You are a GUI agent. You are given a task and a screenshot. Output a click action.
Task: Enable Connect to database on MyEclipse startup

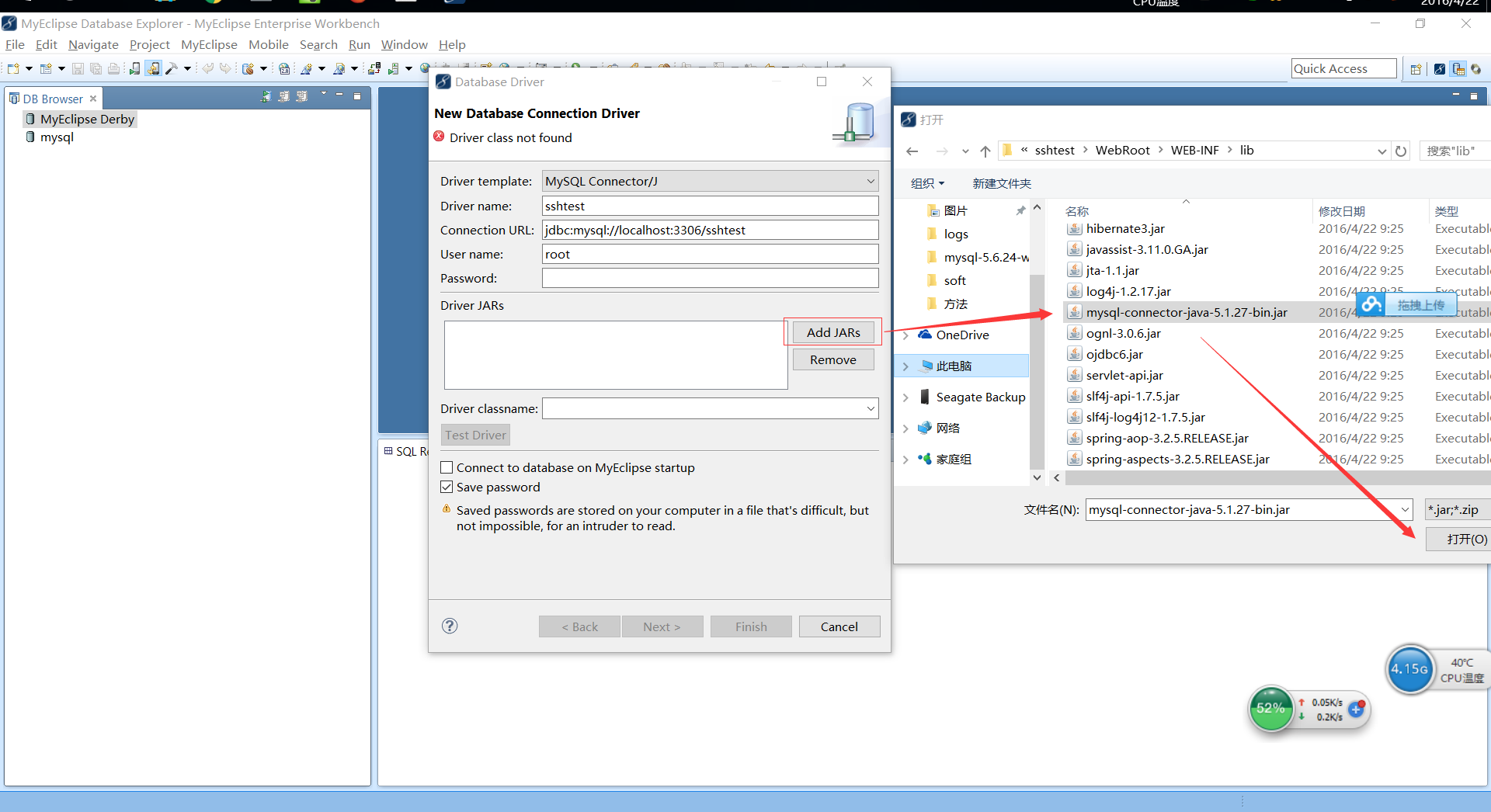tap(447, 467)
